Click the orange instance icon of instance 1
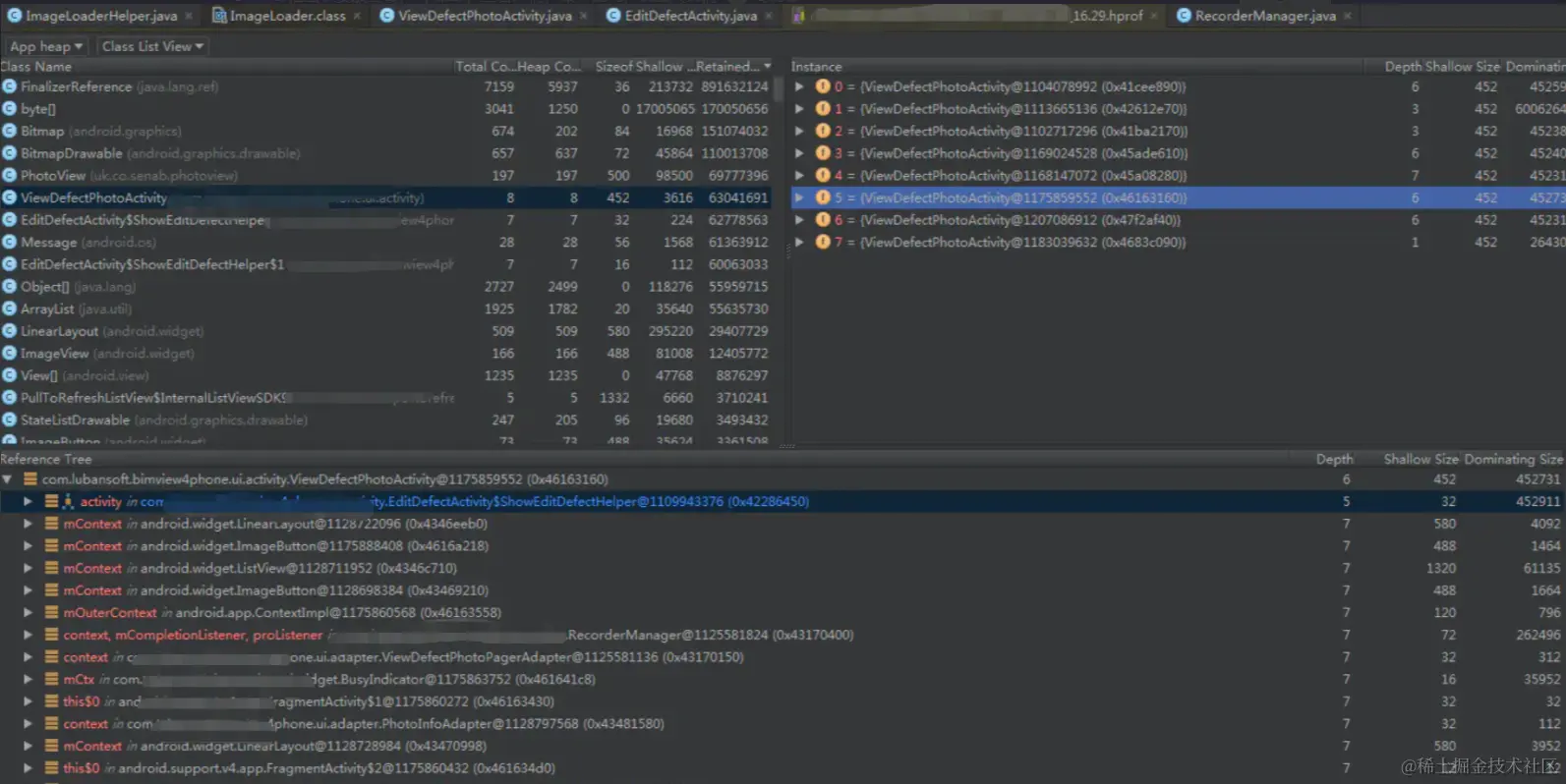This screenshot has height=784, width=1566. 823,109
